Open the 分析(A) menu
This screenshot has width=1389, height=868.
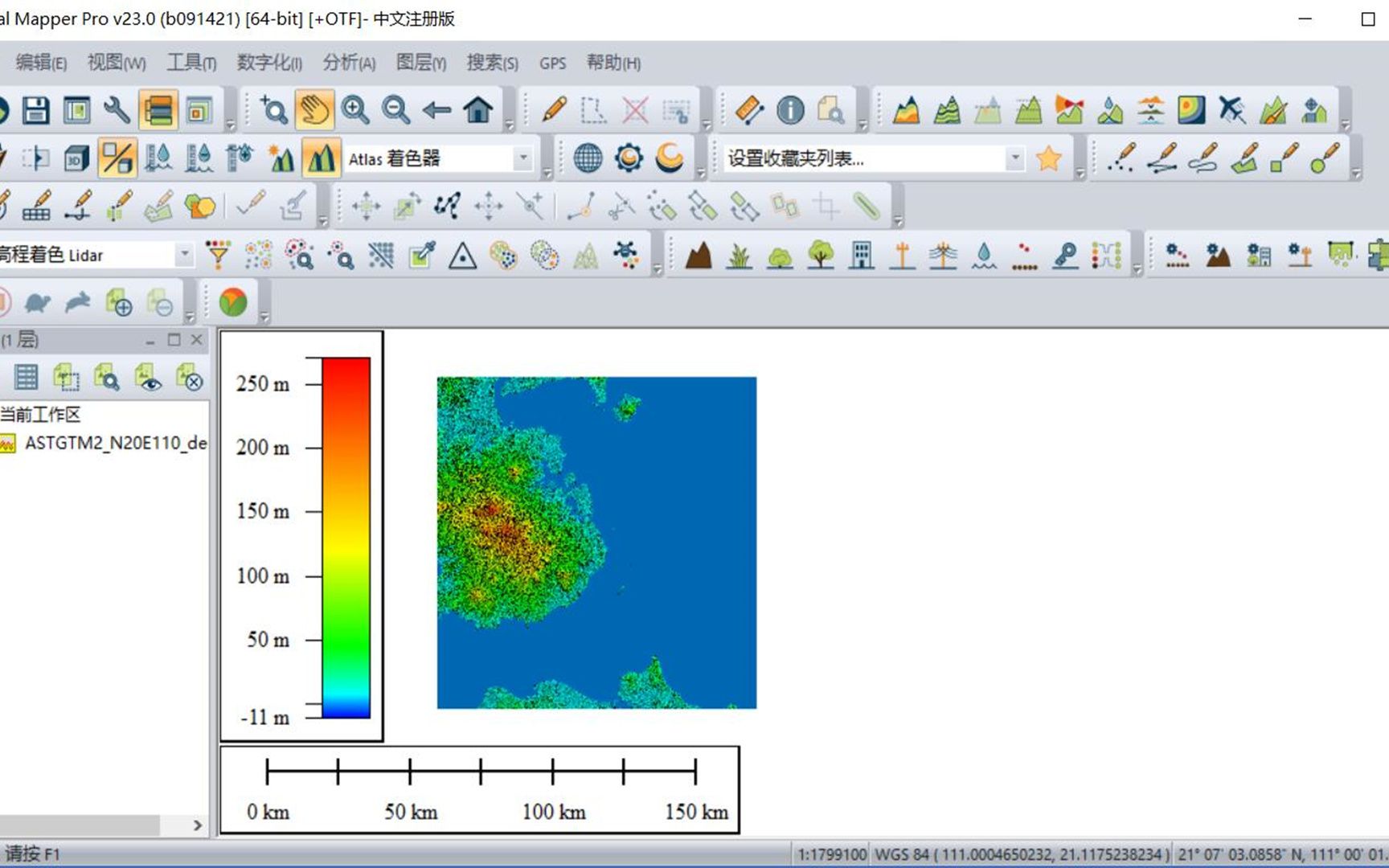[347, 63]
